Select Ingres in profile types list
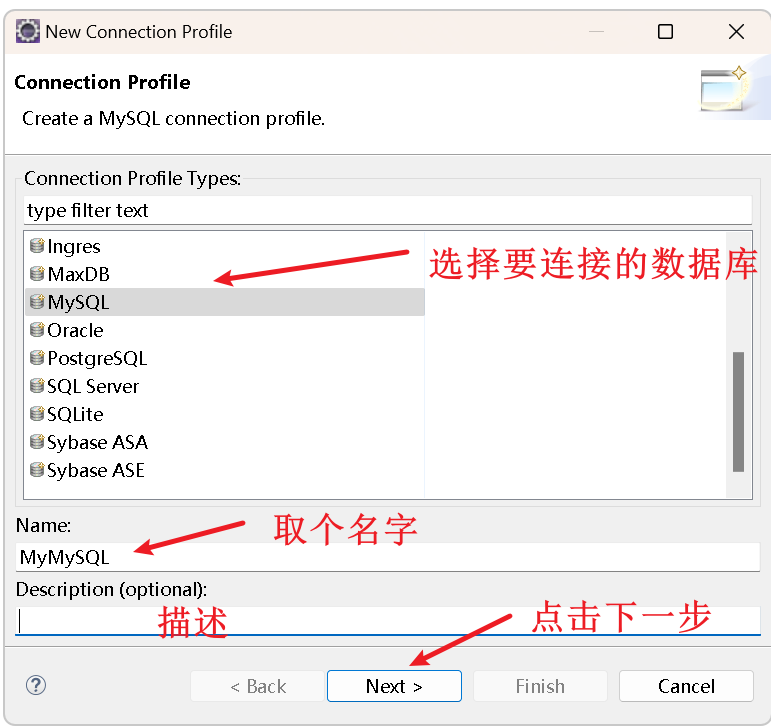Screen dimensions: 771x726 click(x=225, y=246)
